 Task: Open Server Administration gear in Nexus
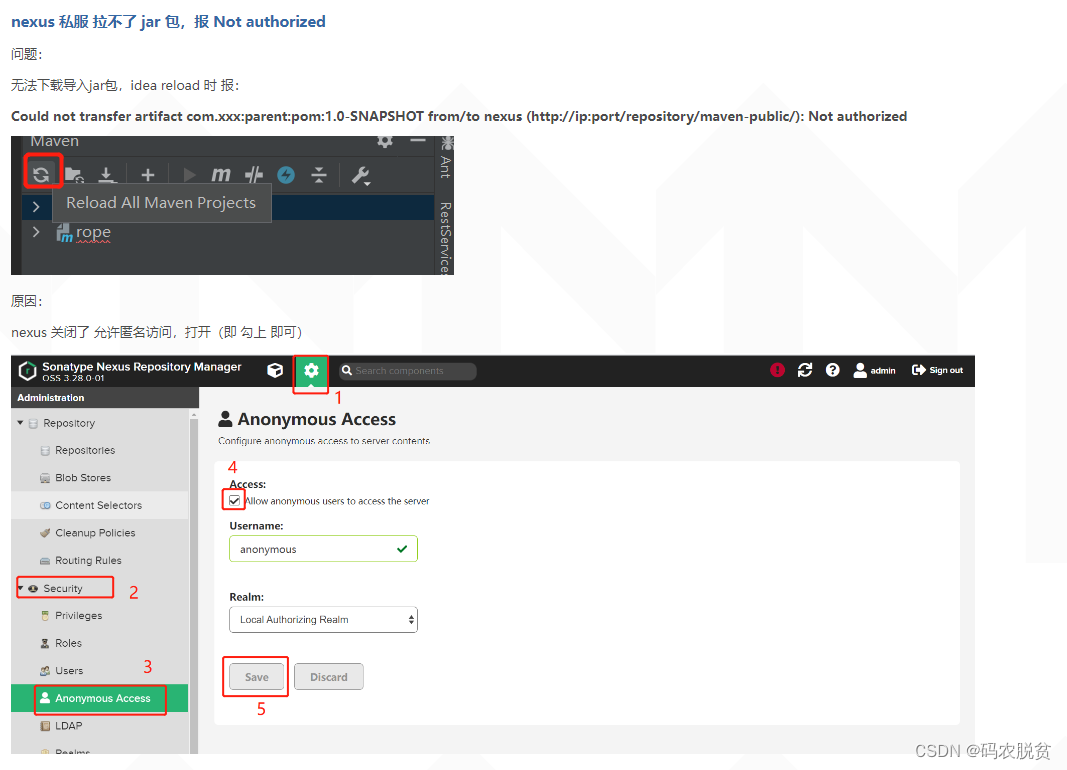311,371
